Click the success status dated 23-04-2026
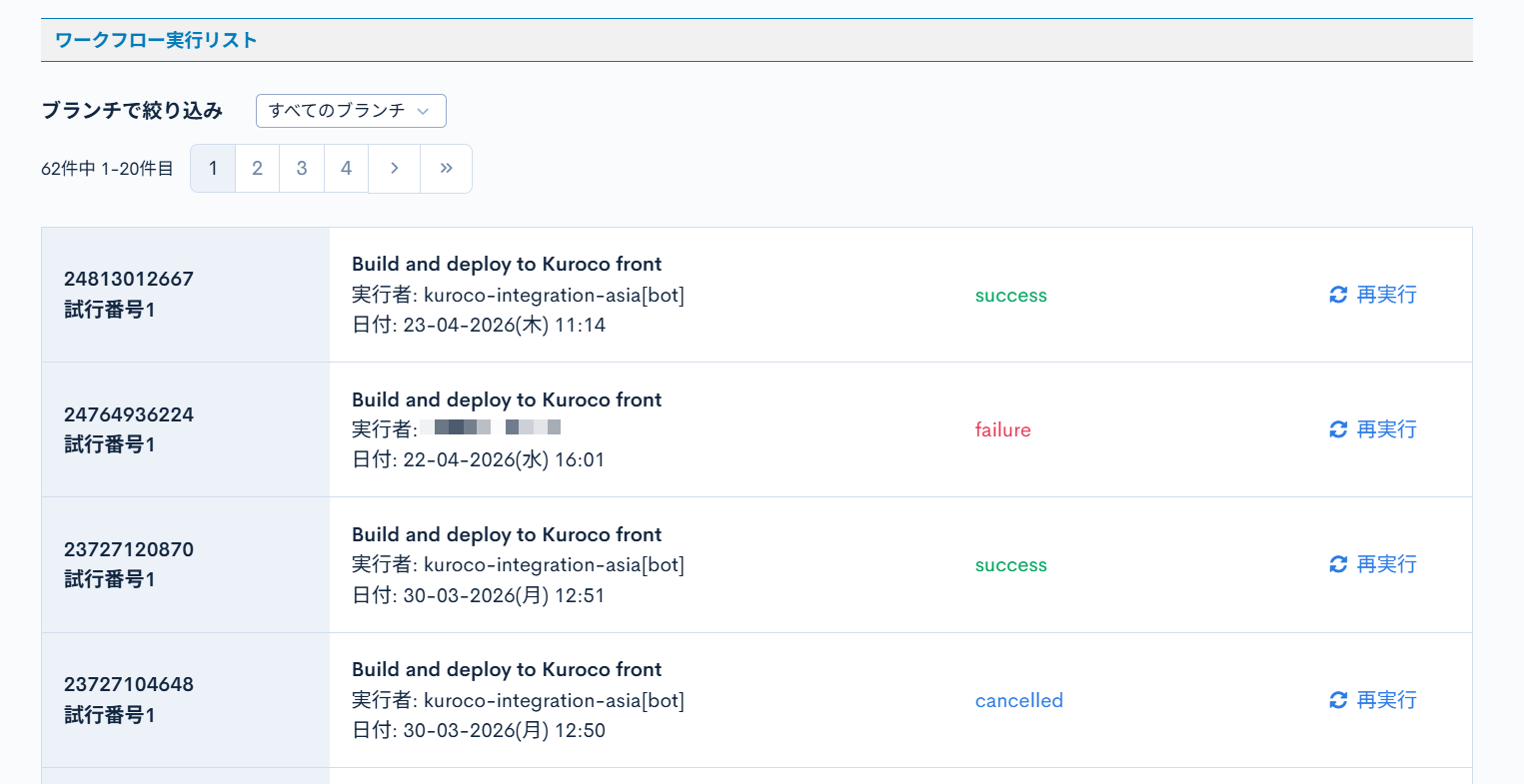Viewport: 1524px width, 784px height. [x=1010, y=296]
